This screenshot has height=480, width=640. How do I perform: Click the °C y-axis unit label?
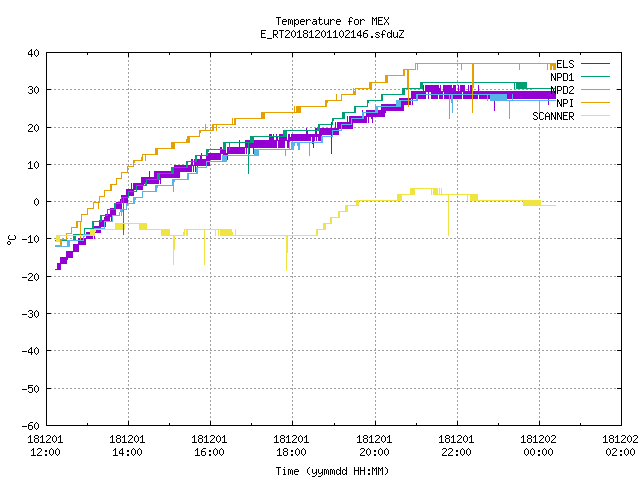click(11, 240)
